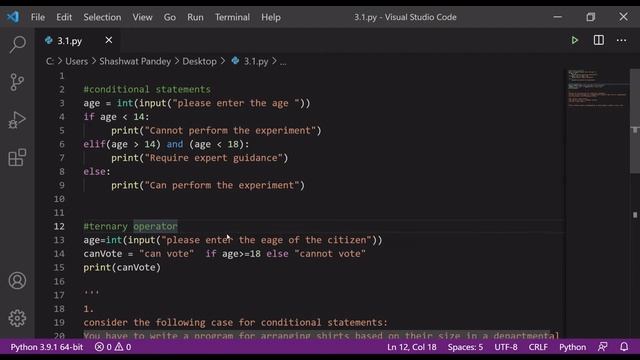Split the editor to the right
The width and height of the screenshot is (640, 360).
pos(598,40)
